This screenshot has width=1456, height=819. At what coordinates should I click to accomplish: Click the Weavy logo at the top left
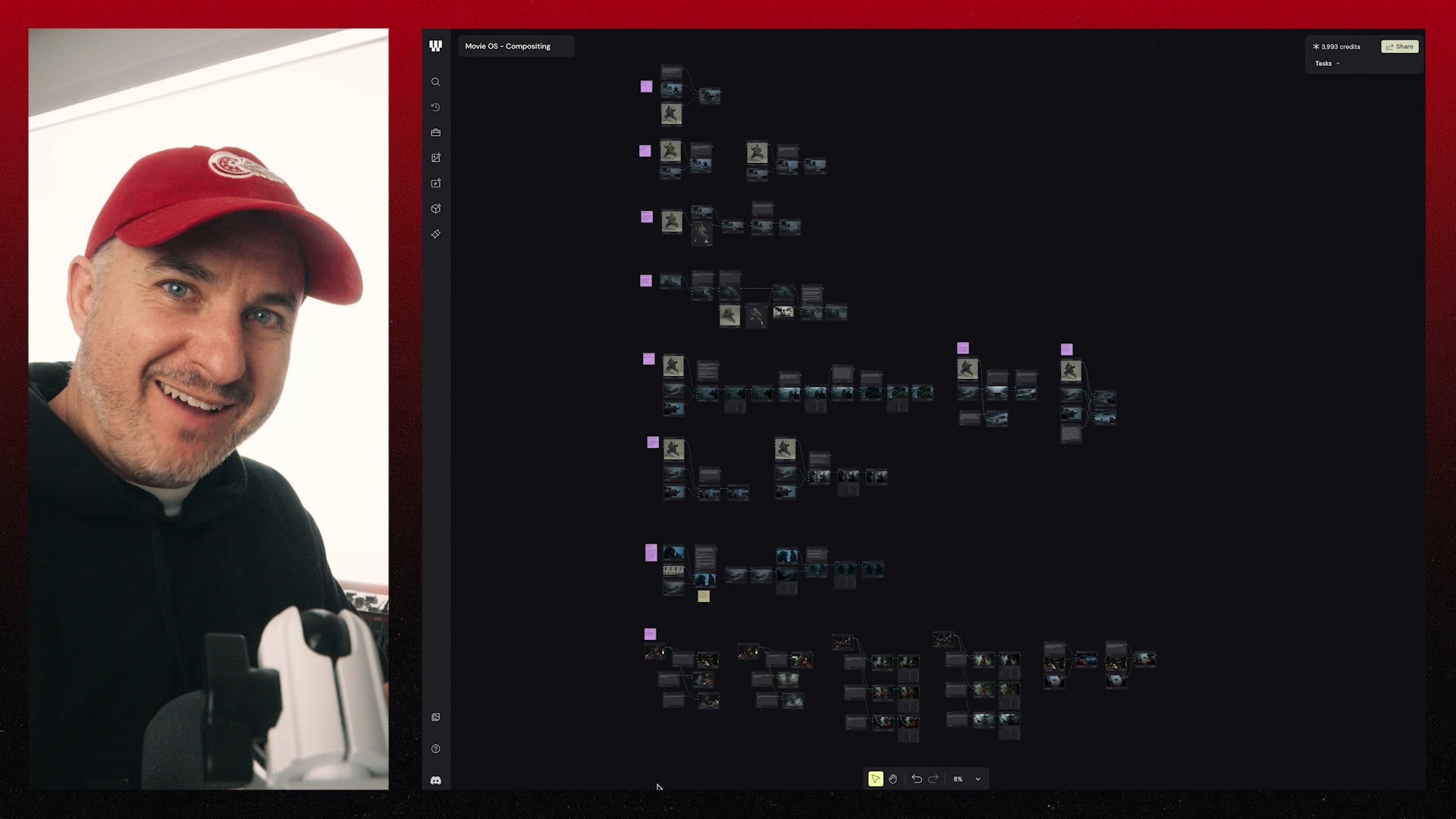coord(436,45)
